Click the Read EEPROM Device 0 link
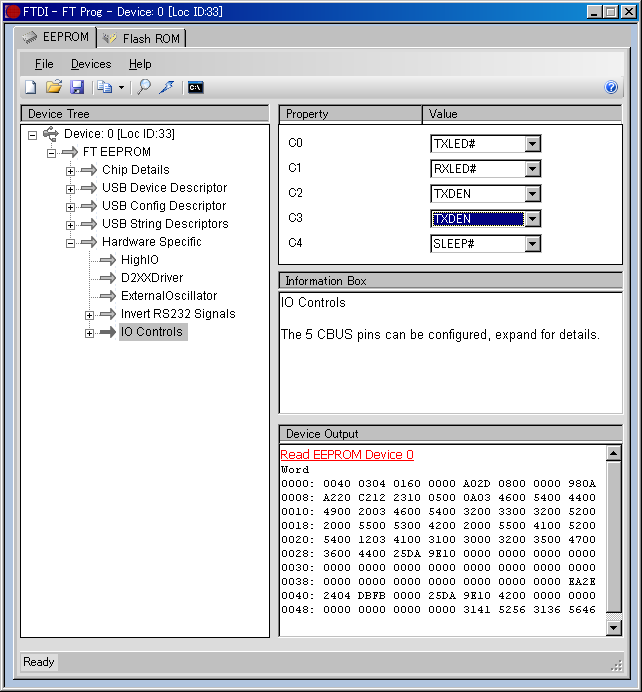The height and width of the screenshot is (692, 642). 347,455
